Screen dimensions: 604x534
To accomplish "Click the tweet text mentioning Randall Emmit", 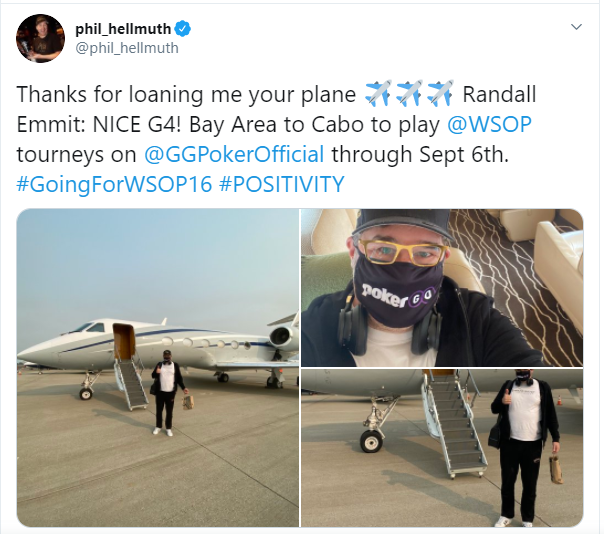I will 276,139.
